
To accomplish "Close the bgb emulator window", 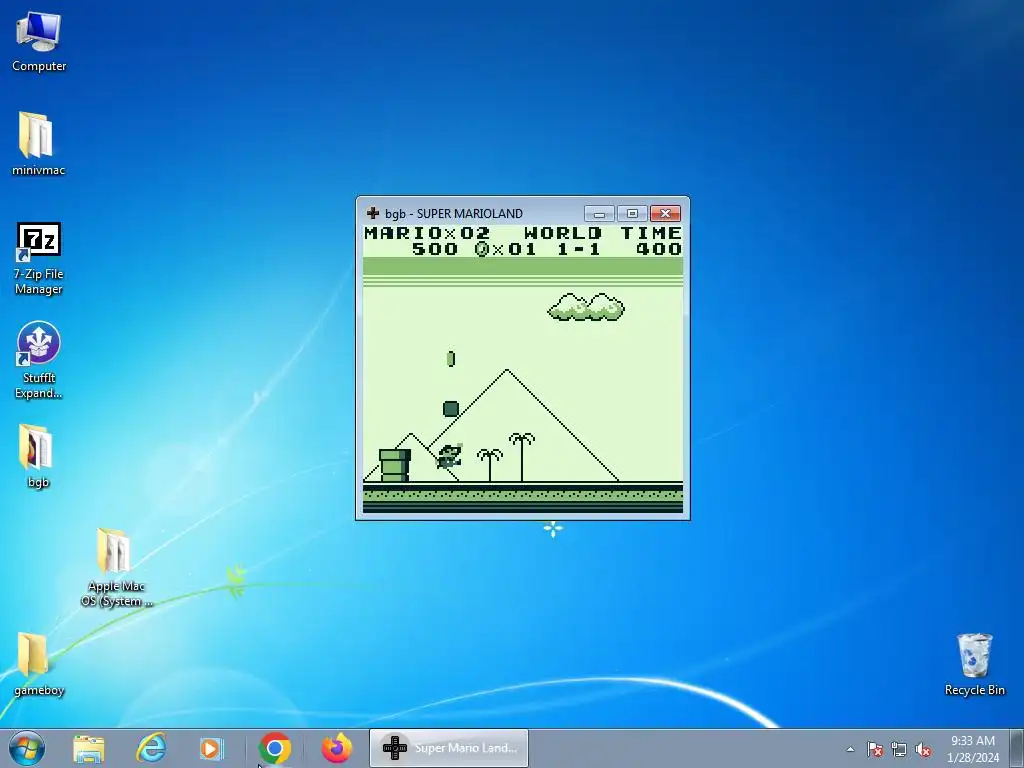I will pos(665,214).
